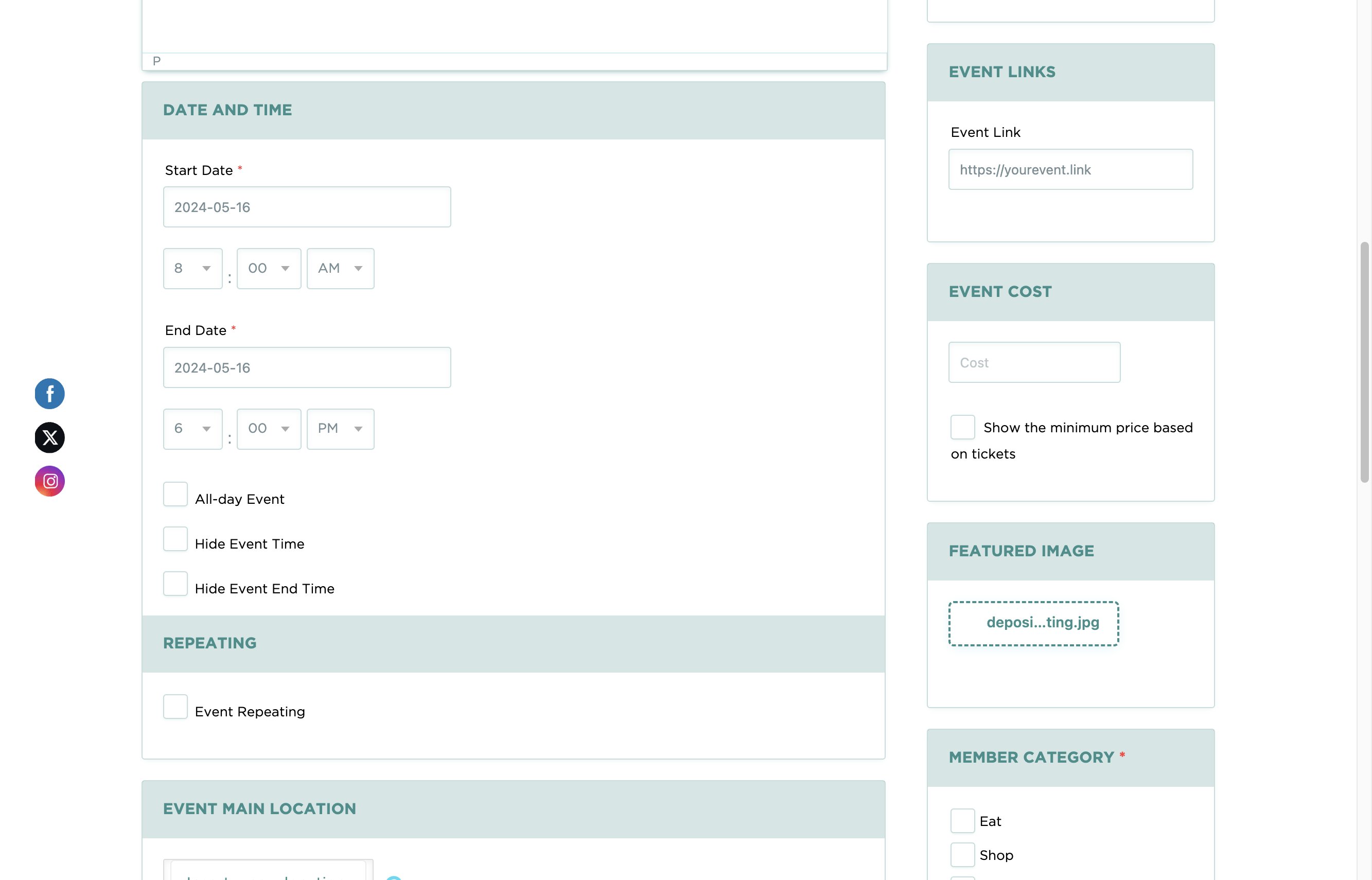This screenshot has width=1372, height=880.
Task: Click the page's vertical scrollbar thumb
Action: [x=1365, y=362]
